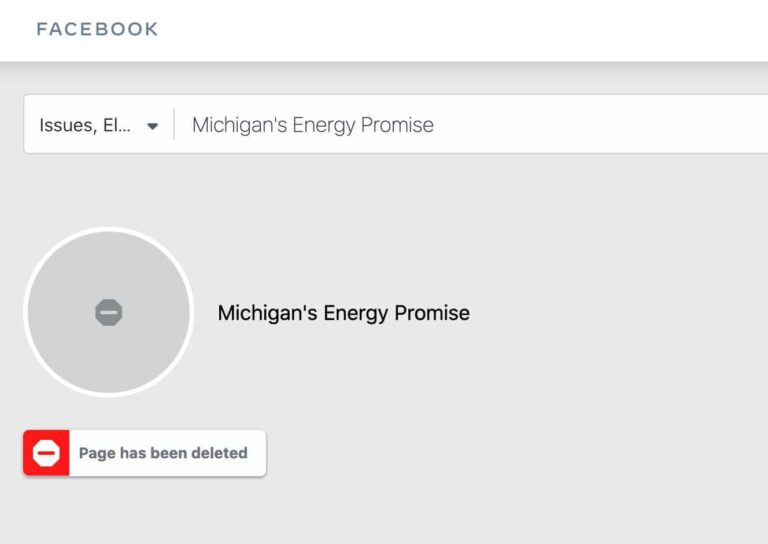Click the white ring around the profile placeholder

(x=108, y=230)
